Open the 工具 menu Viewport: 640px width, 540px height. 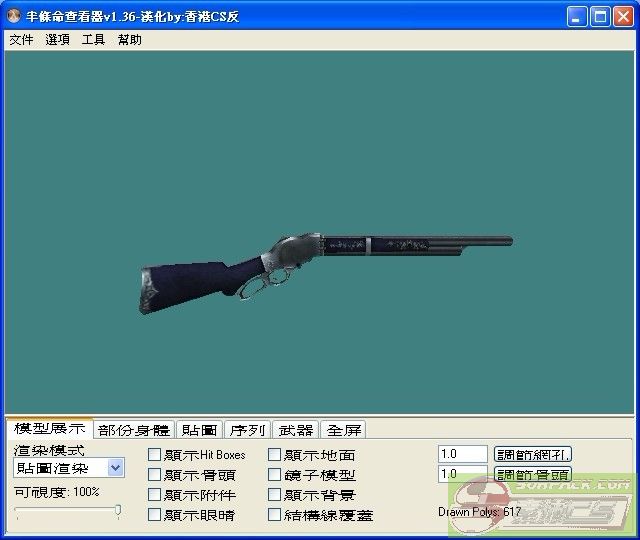pyautogui.click(x=93, y=40)
